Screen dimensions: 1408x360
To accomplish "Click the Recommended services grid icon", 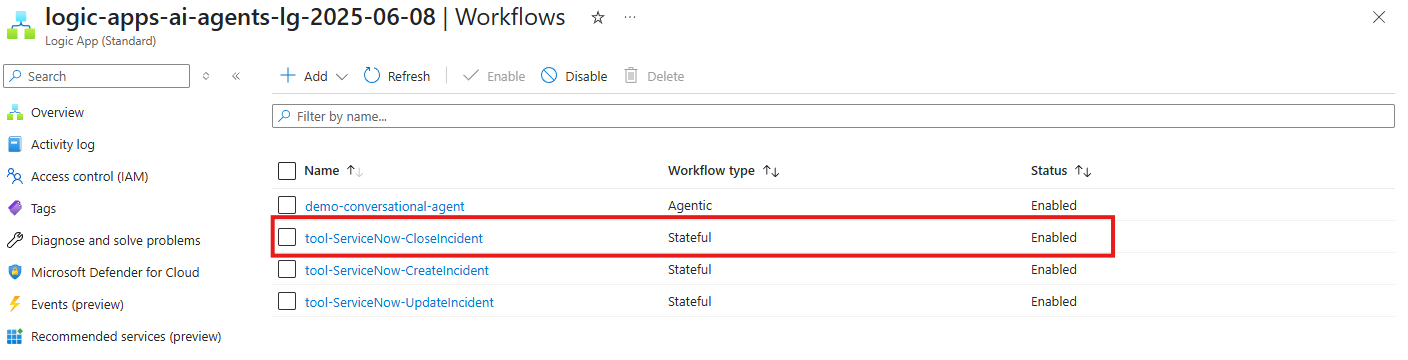I will click(x=15, y=336).
